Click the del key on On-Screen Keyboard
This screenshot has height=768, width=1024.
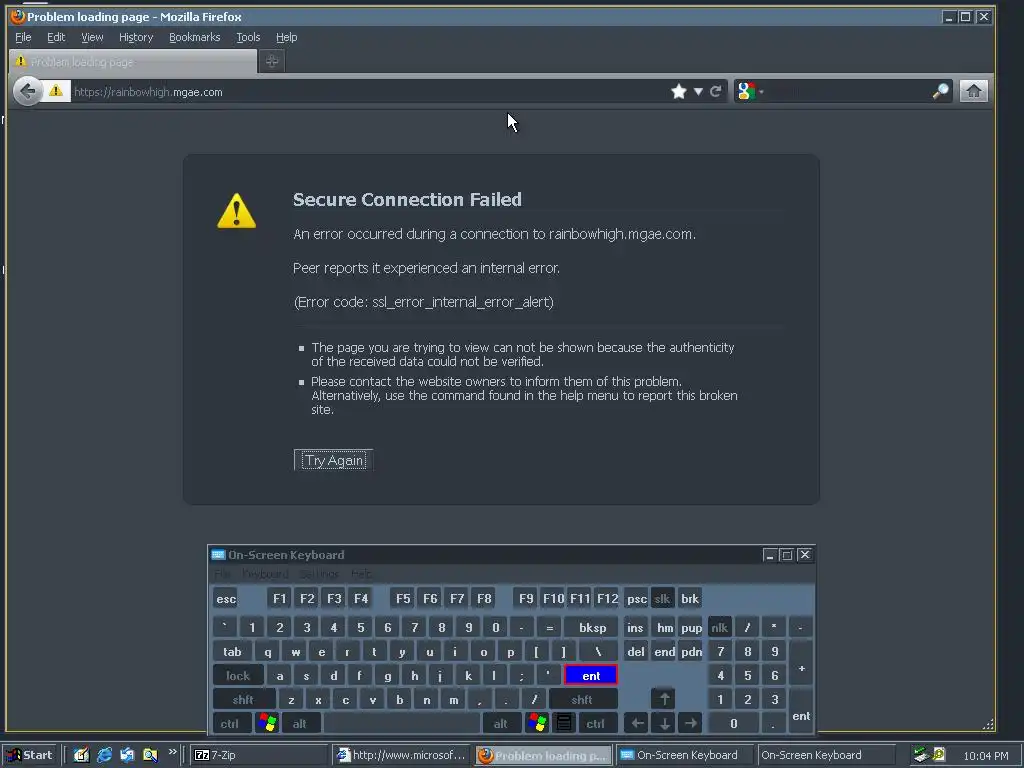pyautogui.click(x=635, y=652)
